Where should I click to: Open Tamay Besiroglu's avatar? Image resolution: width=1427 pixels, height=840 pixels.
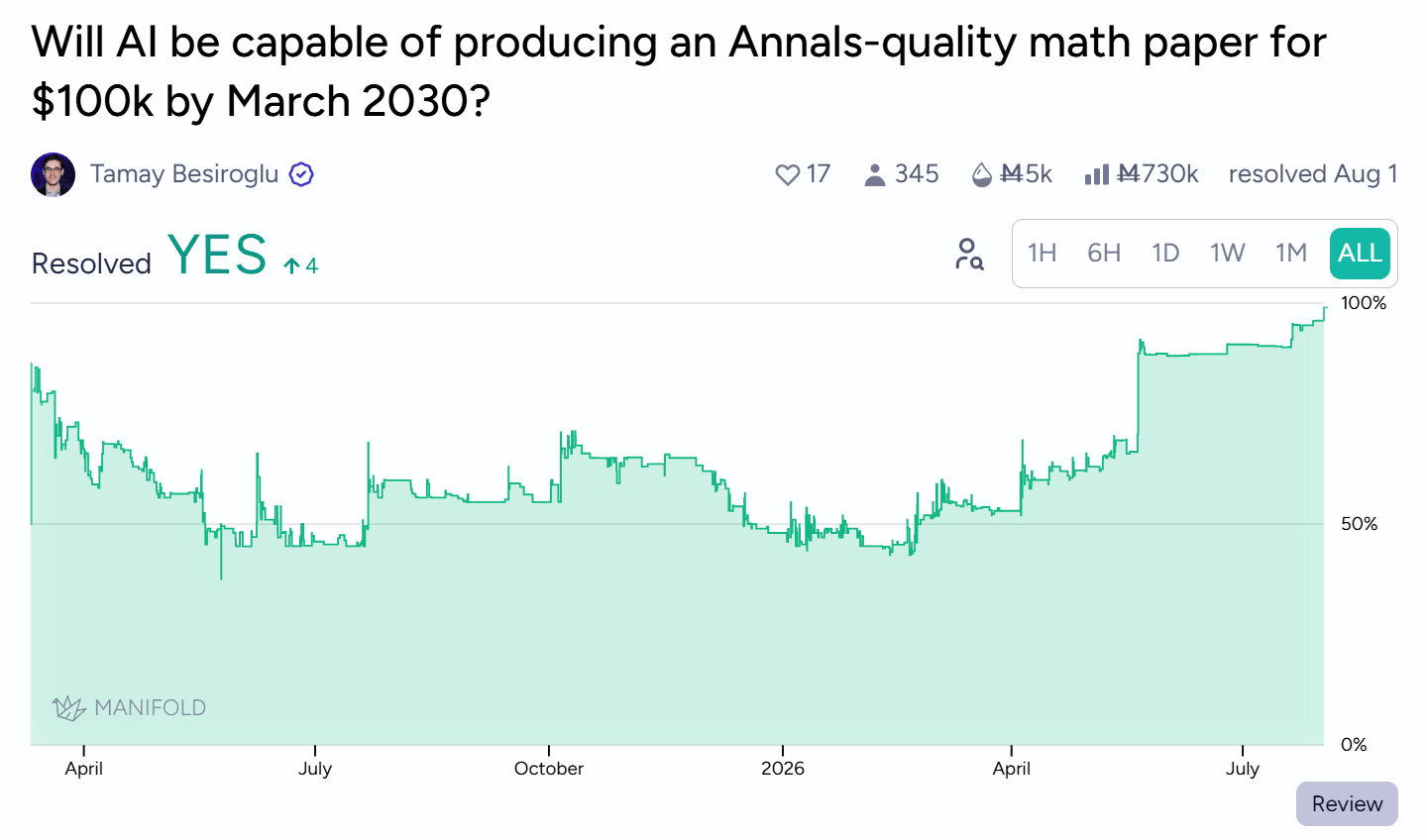[x=54, y=175]
